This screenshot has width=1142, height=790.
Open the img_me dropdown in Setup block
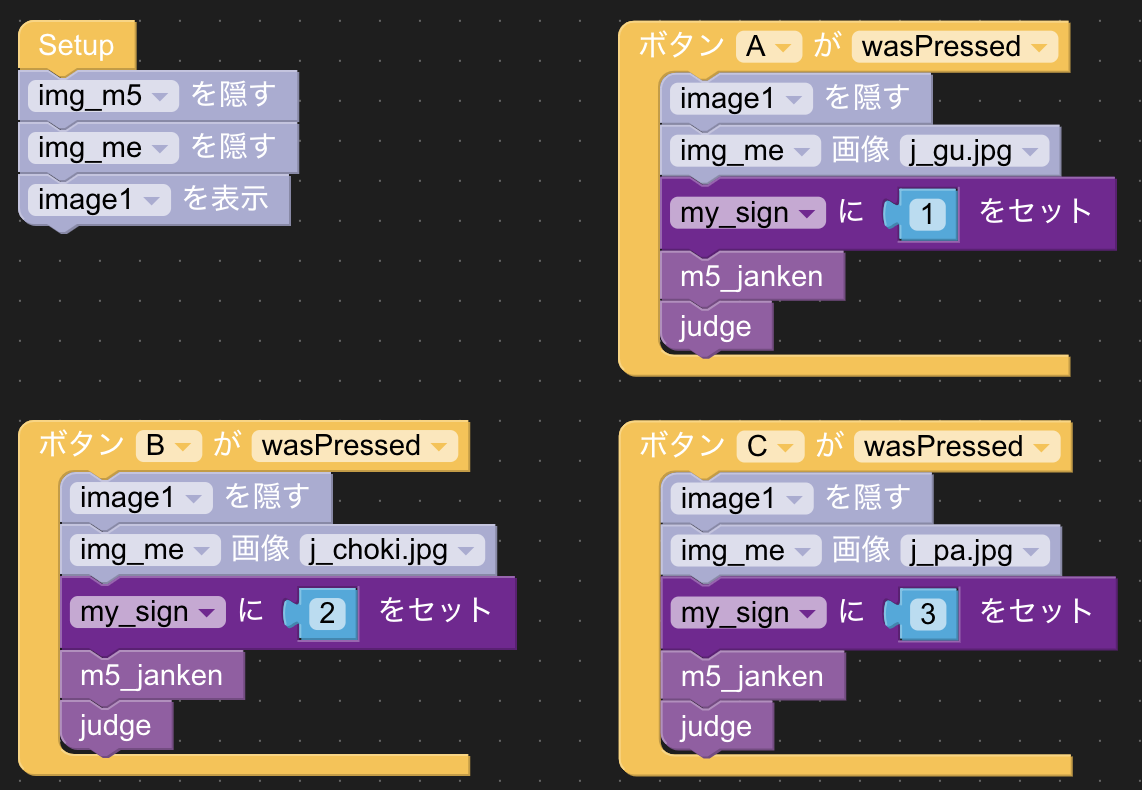(99, 147)
